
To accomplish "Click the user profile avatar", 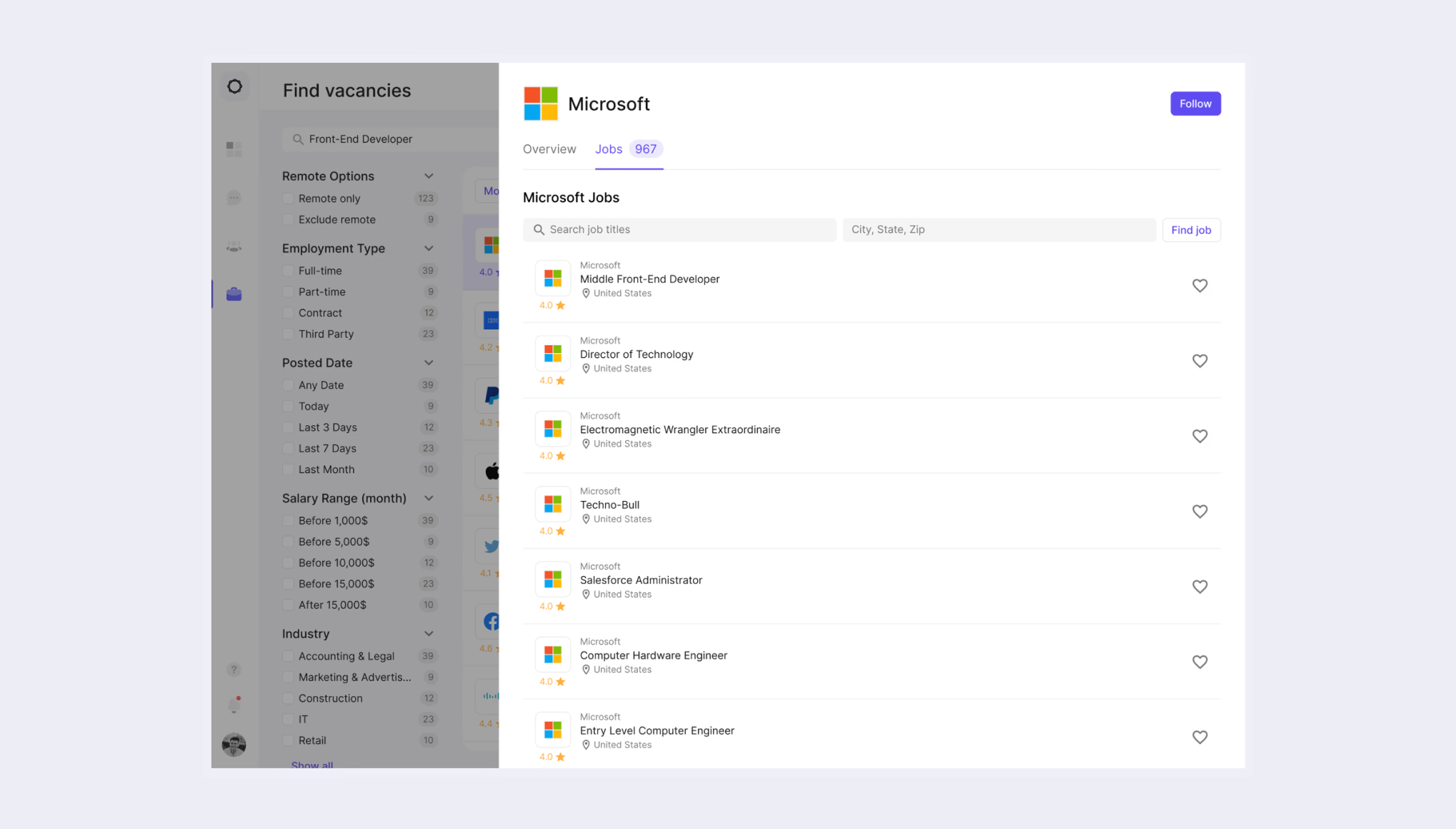I will pyautogui.click(x=234, y=745).
